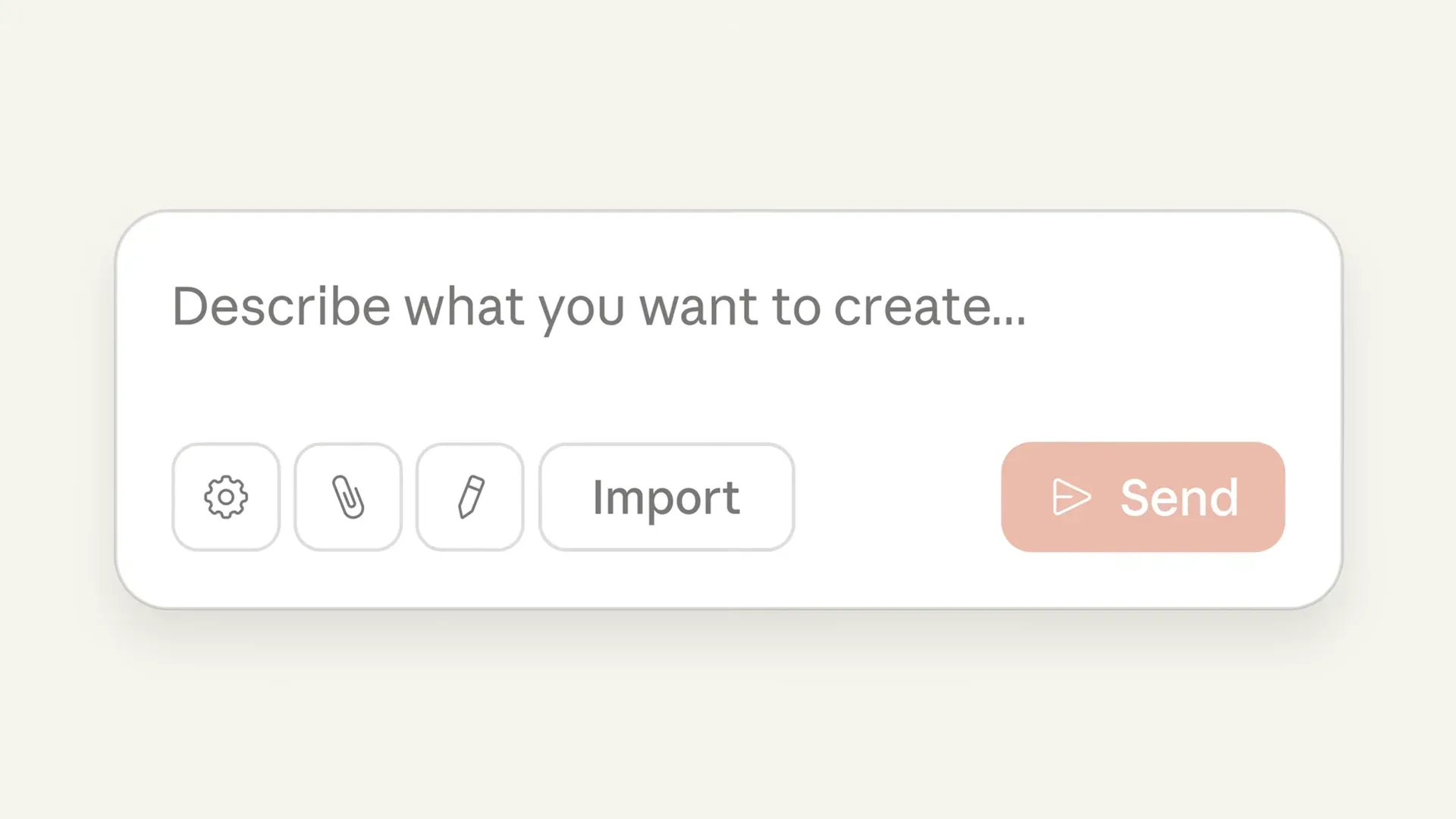Screen dimensions: 1456x819
Task: Click the pencil icon left of Import
Action: [x=469, y=497]
